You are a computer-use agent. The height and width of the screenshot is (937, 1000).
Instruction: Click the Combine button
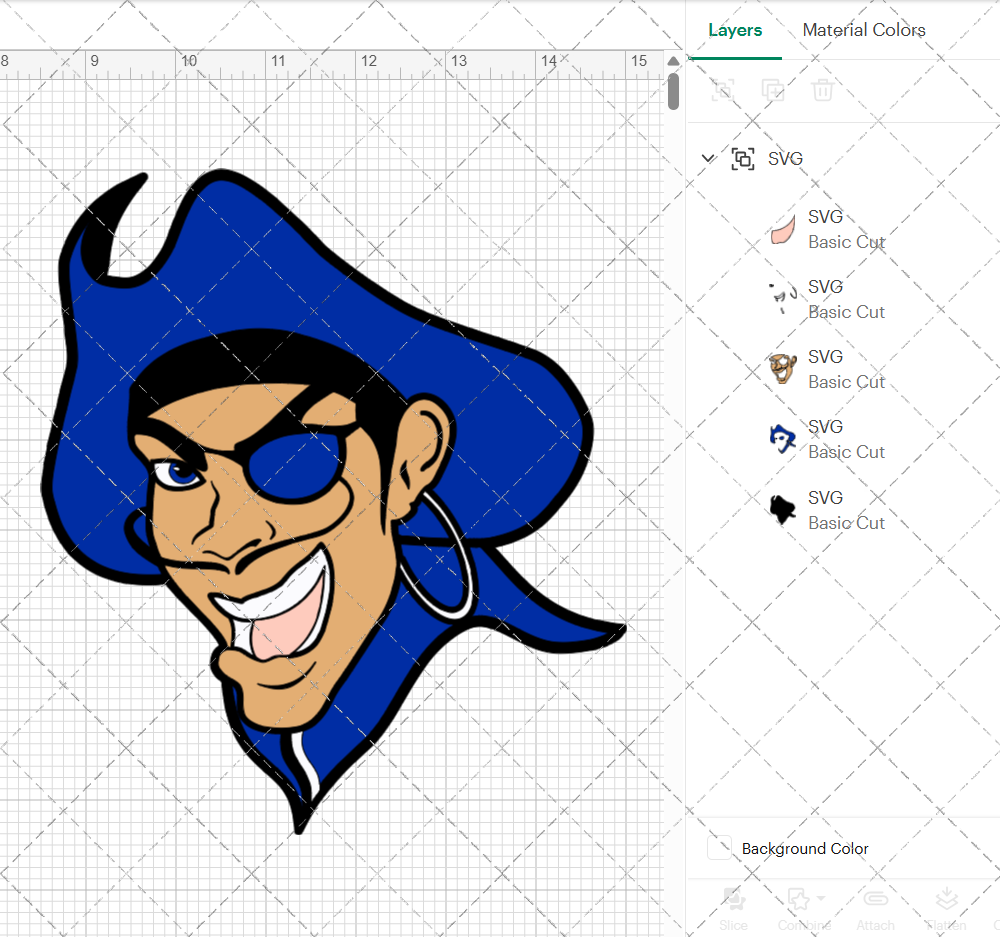804,908
